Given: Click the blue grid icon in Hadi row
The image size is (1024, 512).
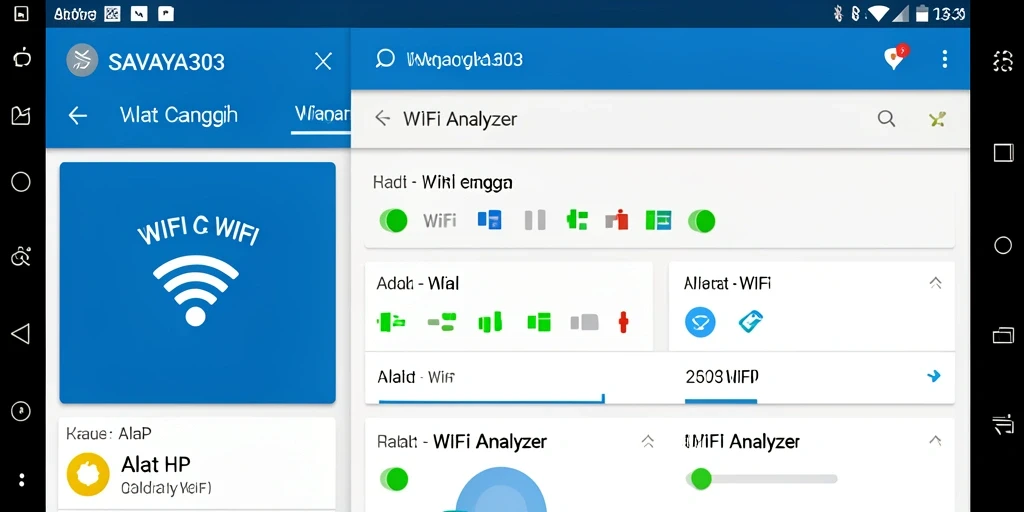Looking at the screenshot, I should (489, 220).
